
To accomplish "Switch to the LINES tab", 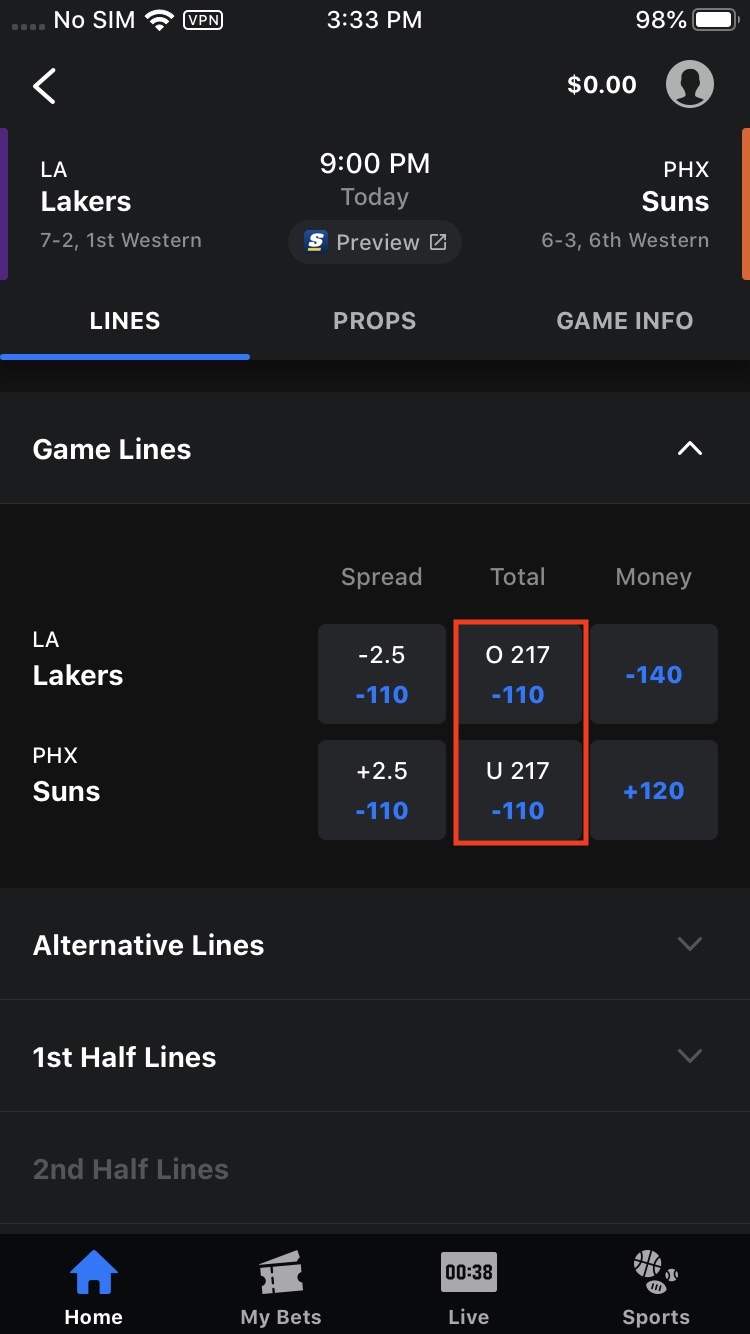I will [125, 321].
